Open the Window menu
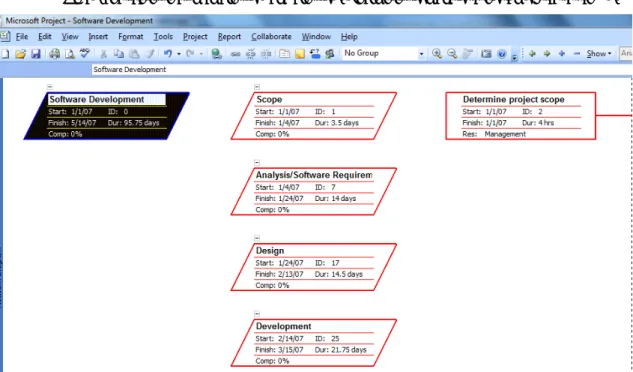Image resolution: width=633 pixels, height=372 pixels. [x=316, y=37]
